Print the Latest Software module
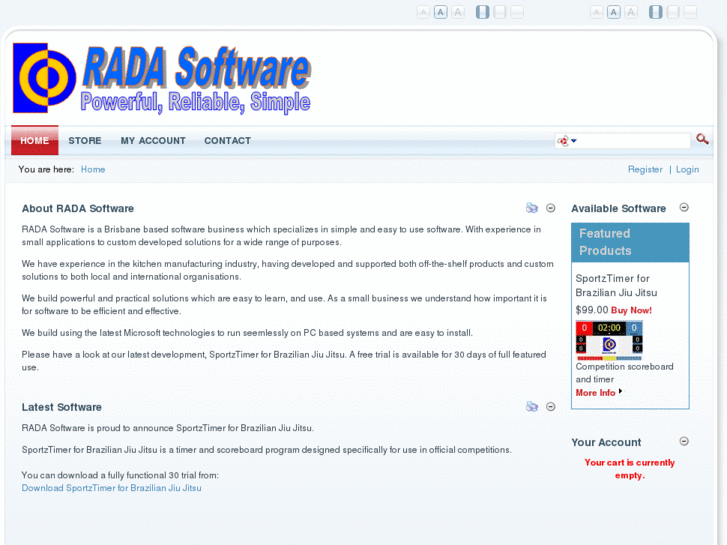The height and width of the screenshot is (545, 727). [531, 407]
